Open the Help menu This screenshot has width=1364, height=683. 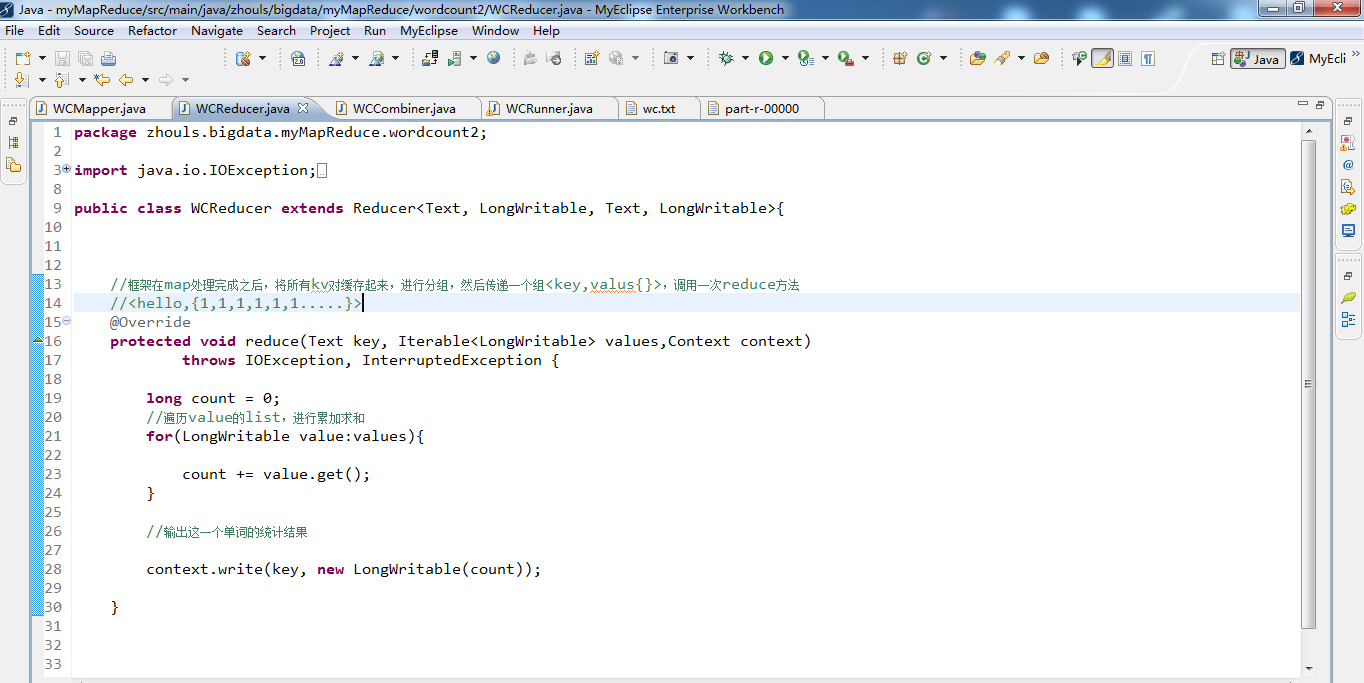point(546,31)
